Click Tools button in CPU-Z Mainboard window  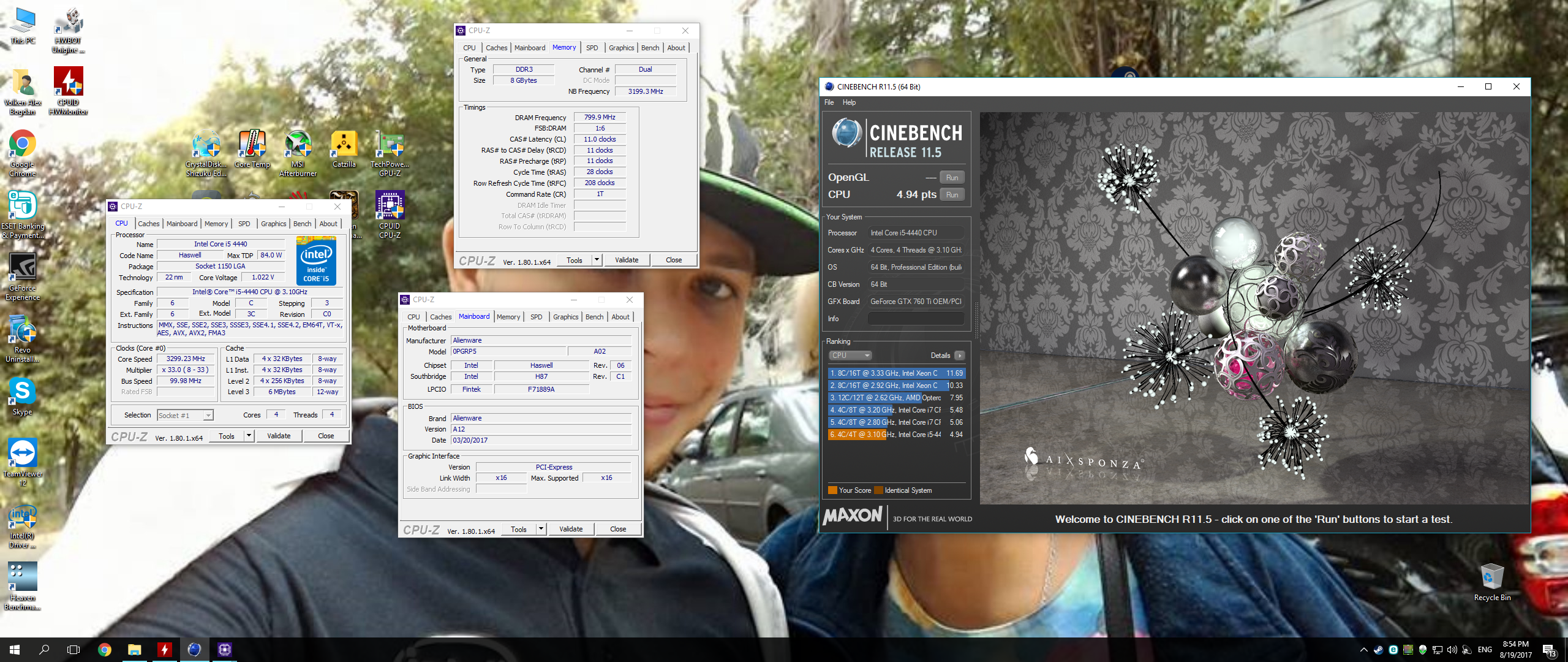tap(519, 529)
